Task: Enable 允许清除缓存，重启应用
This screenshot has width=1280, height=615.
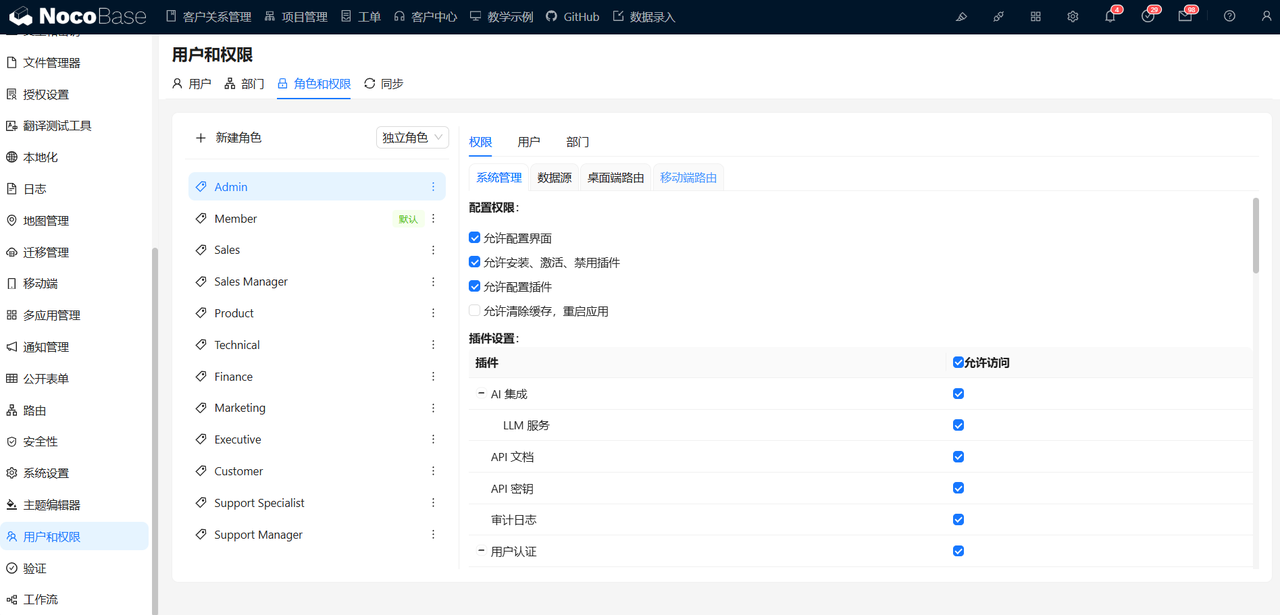Action: pos(474,310)
